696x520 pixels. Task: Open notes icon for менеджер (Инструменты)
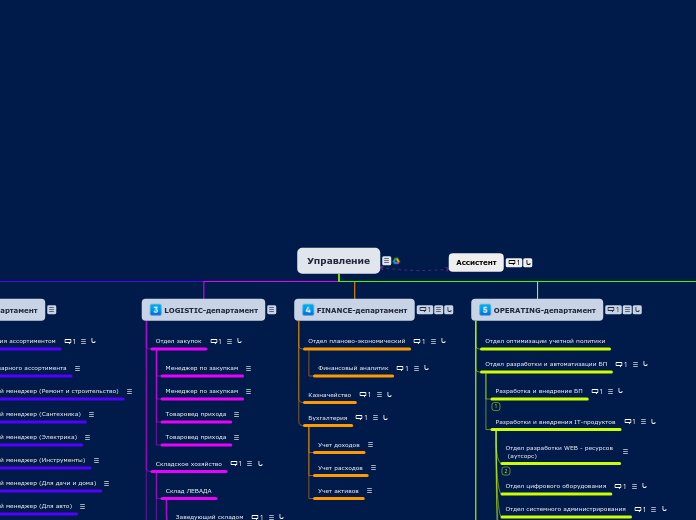pos(96,460)
